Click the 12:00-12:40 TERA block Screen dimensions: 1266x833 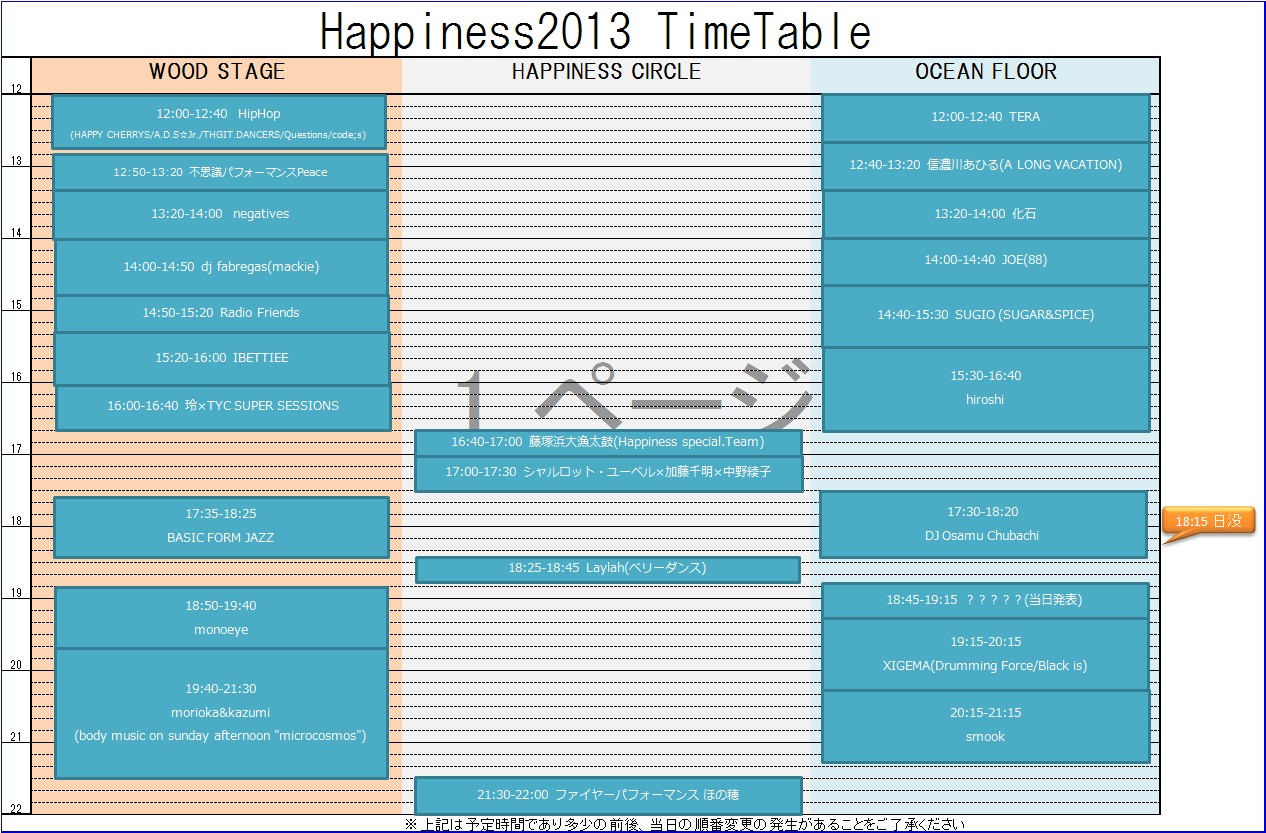985,118
